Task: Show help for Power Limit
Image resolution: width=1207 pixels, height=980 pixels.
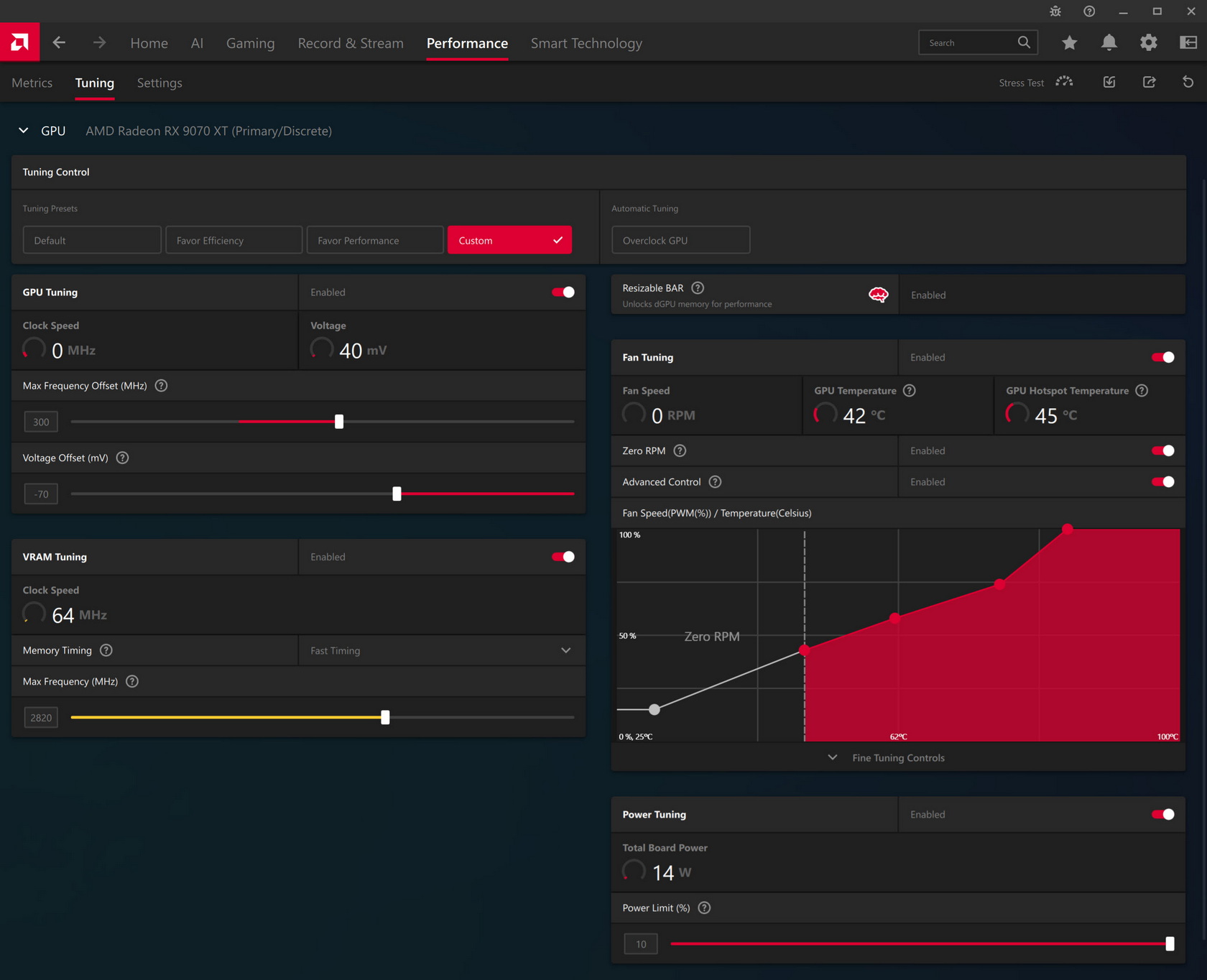Action: click(x=705, y=908)
